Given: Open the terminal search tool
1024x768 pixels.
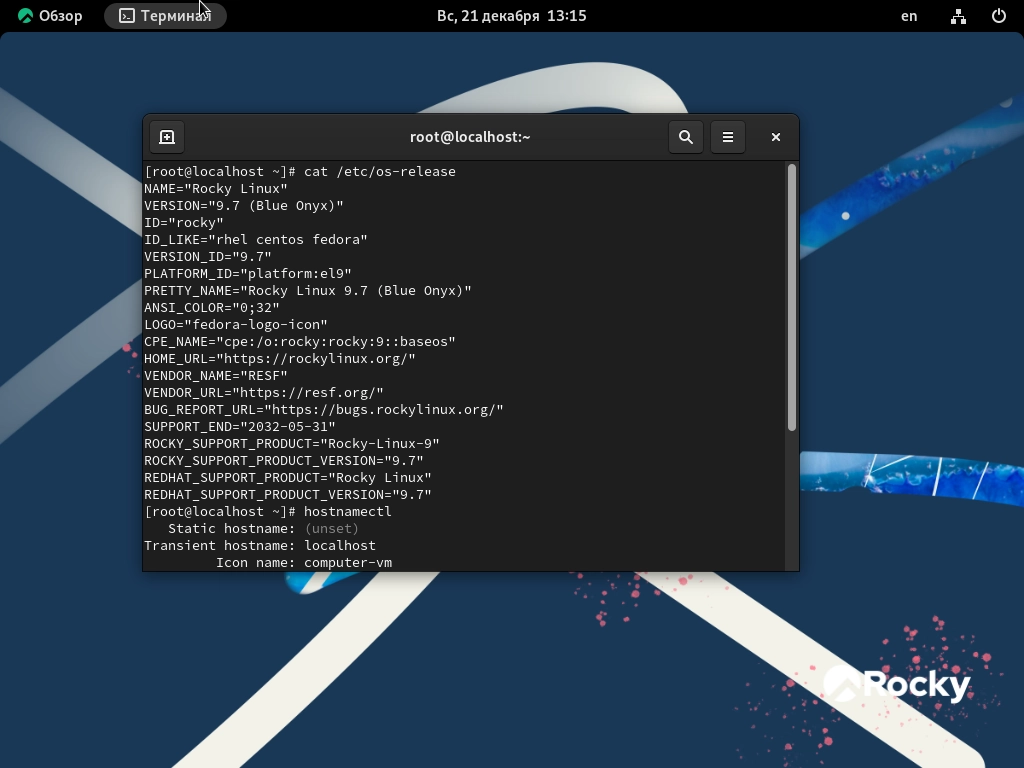Looking at the screenshot, I should click(686, 137).
